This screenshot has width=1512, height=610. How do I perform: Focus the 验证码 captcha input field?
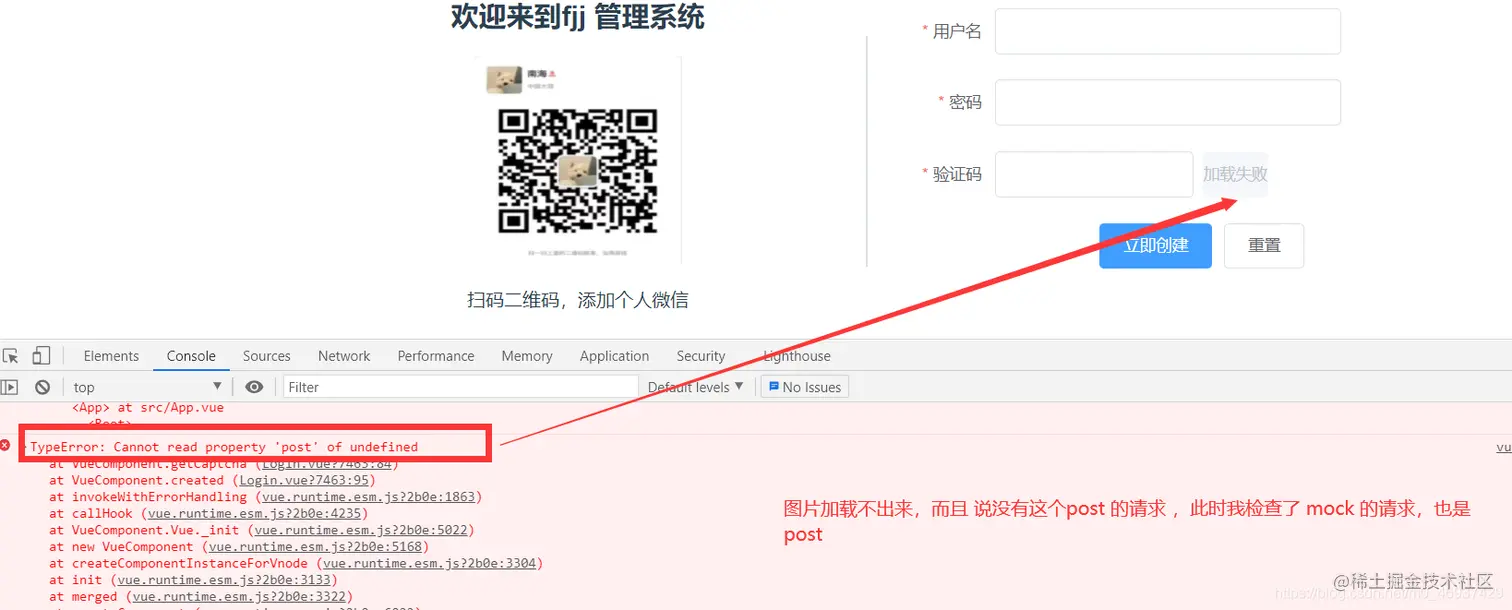[1094, 174]
